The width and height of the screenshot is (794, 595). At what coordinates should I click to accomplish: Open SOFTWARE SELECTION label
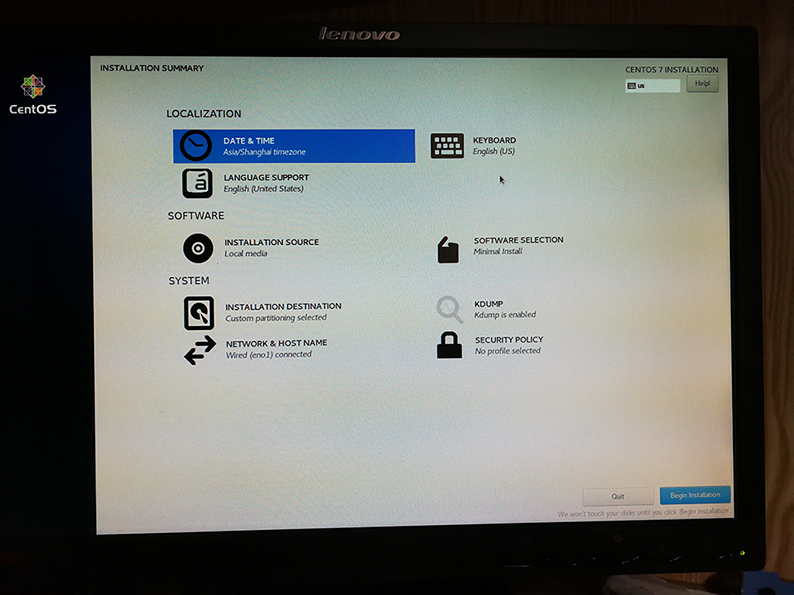(x=519, y=240)
